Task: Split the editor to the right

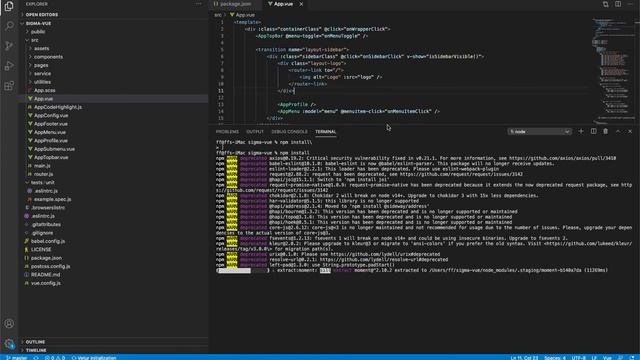Action: (618, 4)
